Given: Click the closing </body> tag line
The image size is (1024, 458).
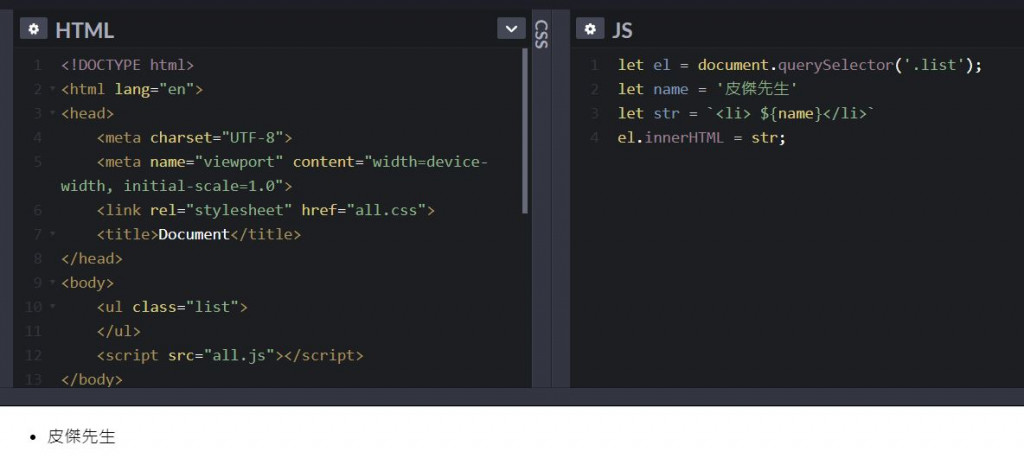Looking at the screenshot, I should click(x=91, y=380).
